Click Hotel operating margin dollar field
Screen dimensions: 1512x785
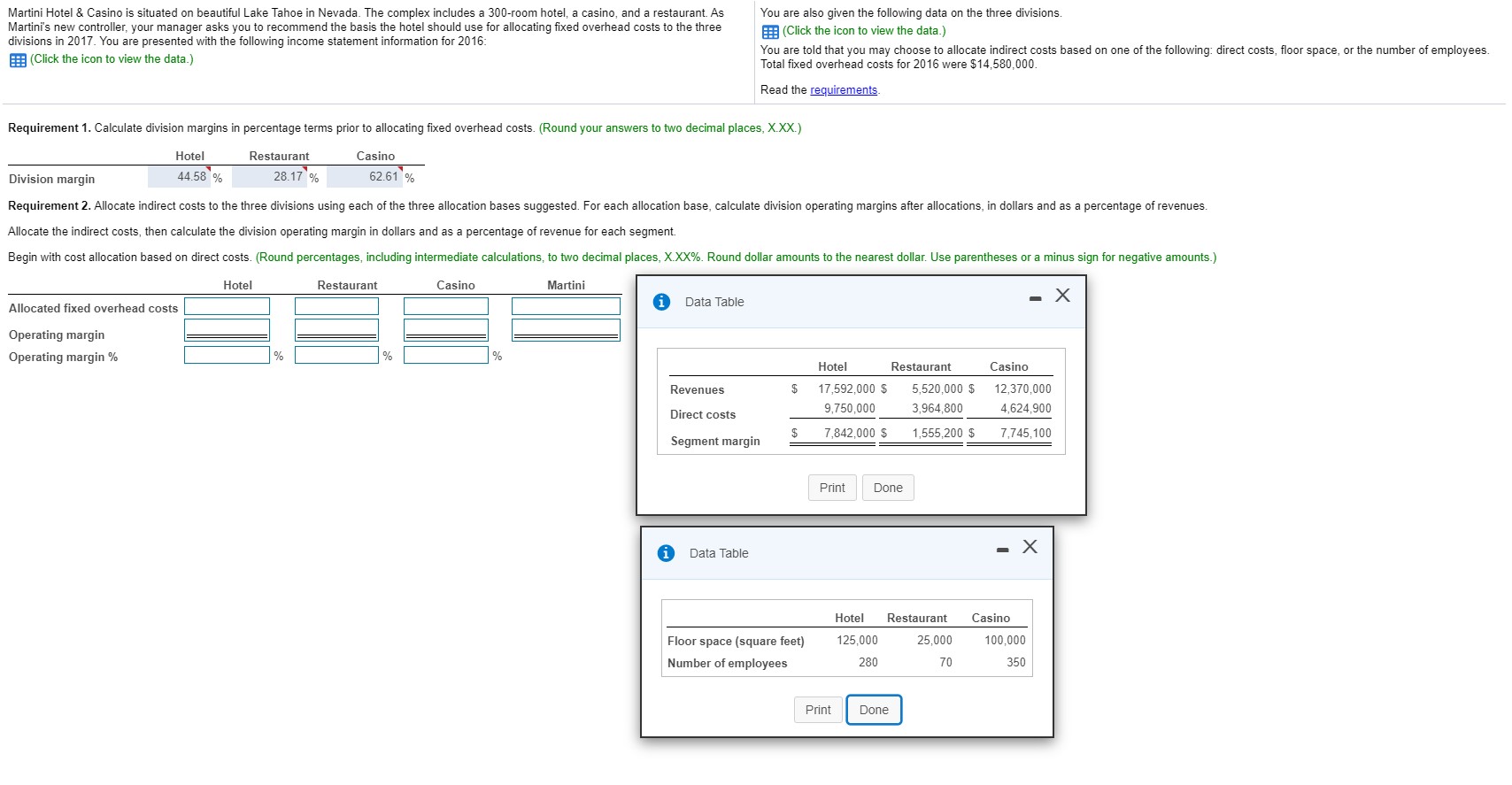(227, 330)
